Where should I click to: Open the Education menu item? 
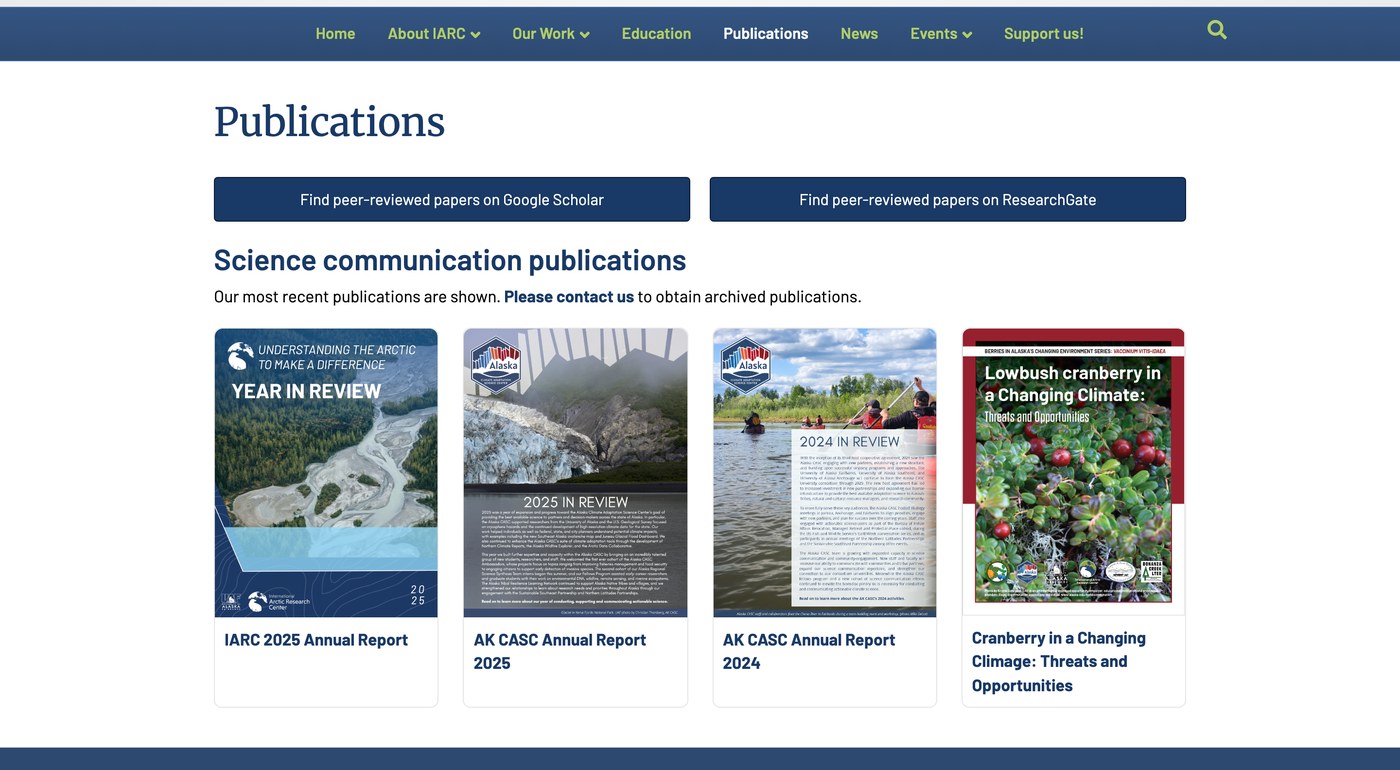(656, 34)
